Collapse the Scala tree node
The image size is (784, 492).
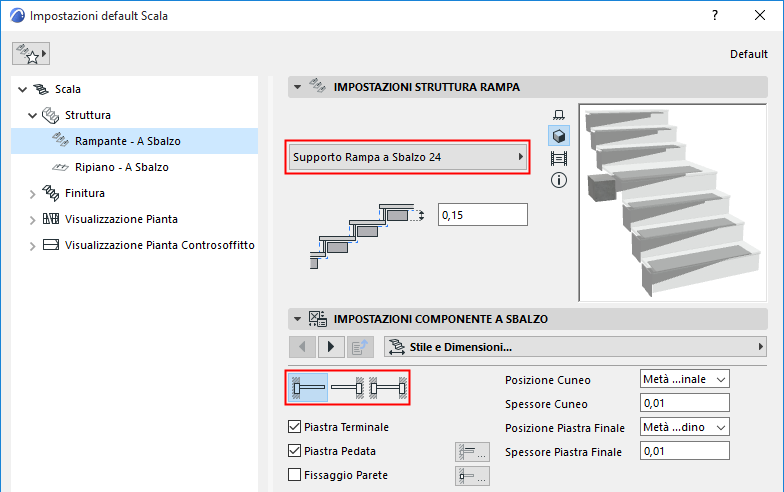(x=22, y=90)
